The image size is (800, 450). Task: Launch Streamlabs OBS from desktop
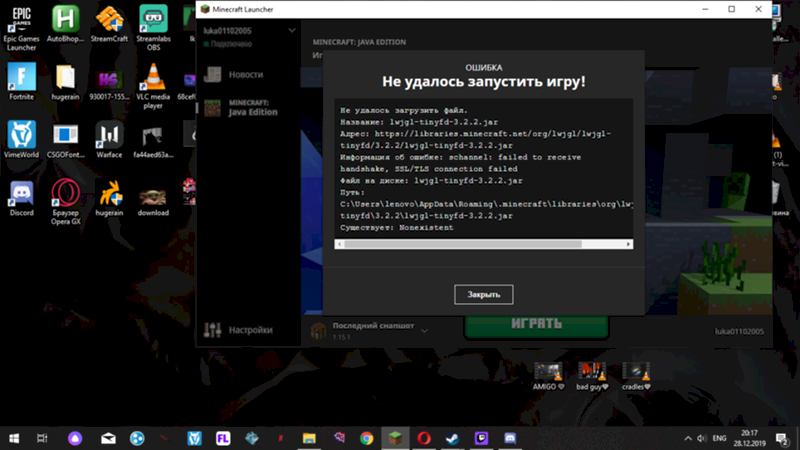pyautogui.click(x=152, y=20)
